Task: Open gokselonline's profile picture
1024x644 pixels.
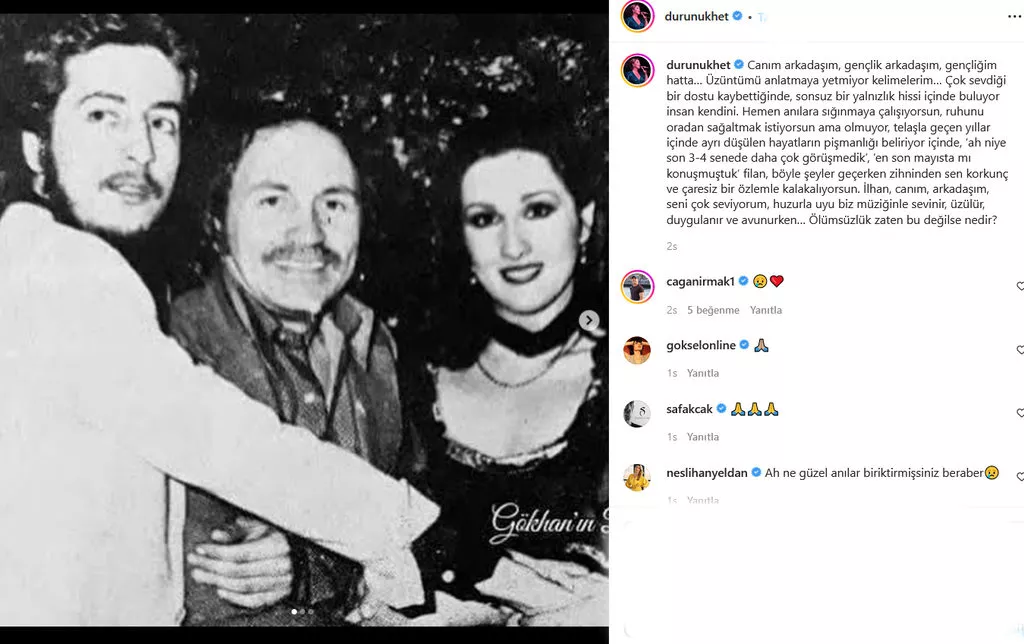Action: coord(637,350)
